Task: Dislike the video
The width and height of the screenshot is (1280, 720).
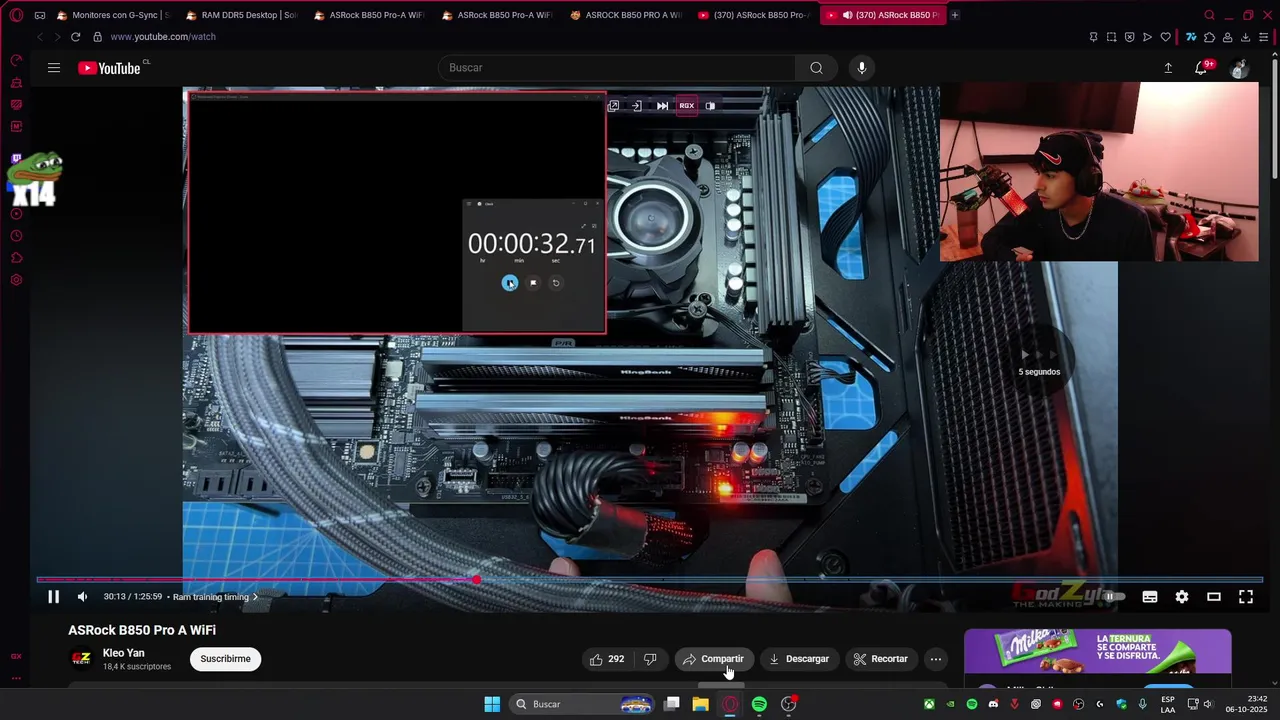Action: [x=650, y=659]
